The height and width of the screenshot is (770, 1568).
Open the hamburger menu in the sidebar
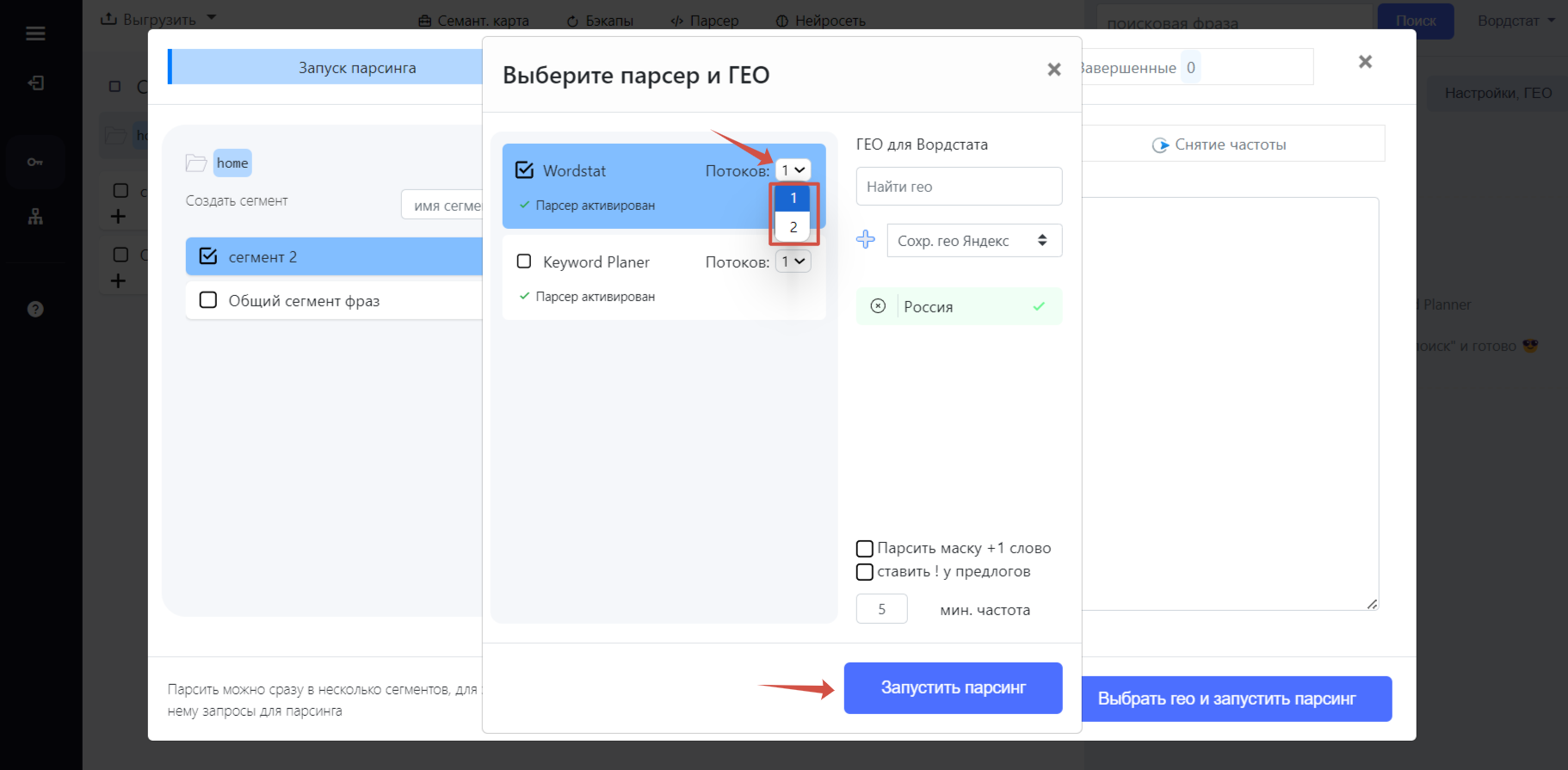tap(35, 34)
